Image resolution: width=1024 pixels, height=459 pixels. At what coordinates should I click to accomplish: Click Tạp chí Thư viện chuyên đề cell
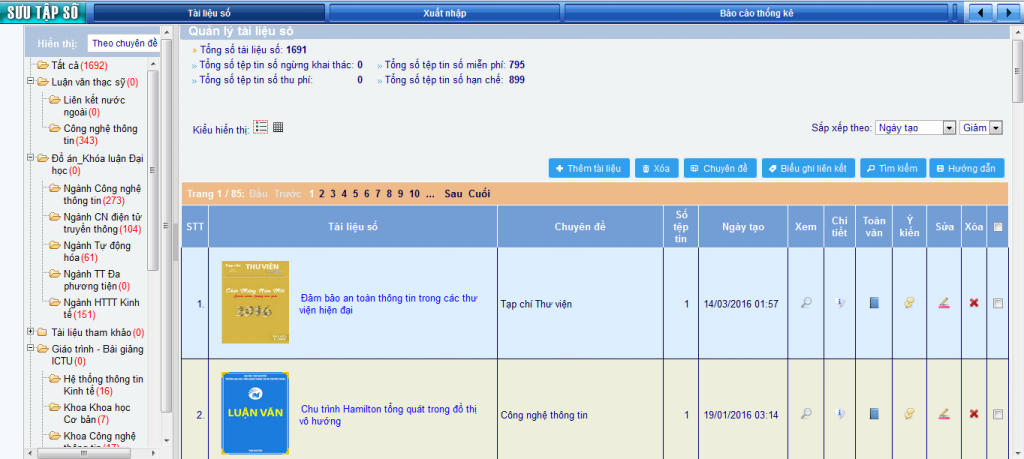point(580,304)
